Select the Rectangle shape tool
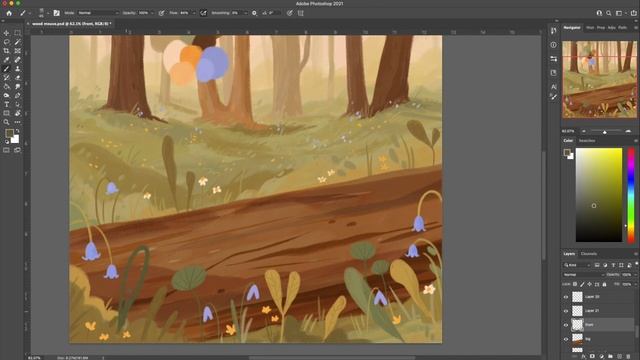Viewport: 640px width, 360px height. click(x=6, y=113)
